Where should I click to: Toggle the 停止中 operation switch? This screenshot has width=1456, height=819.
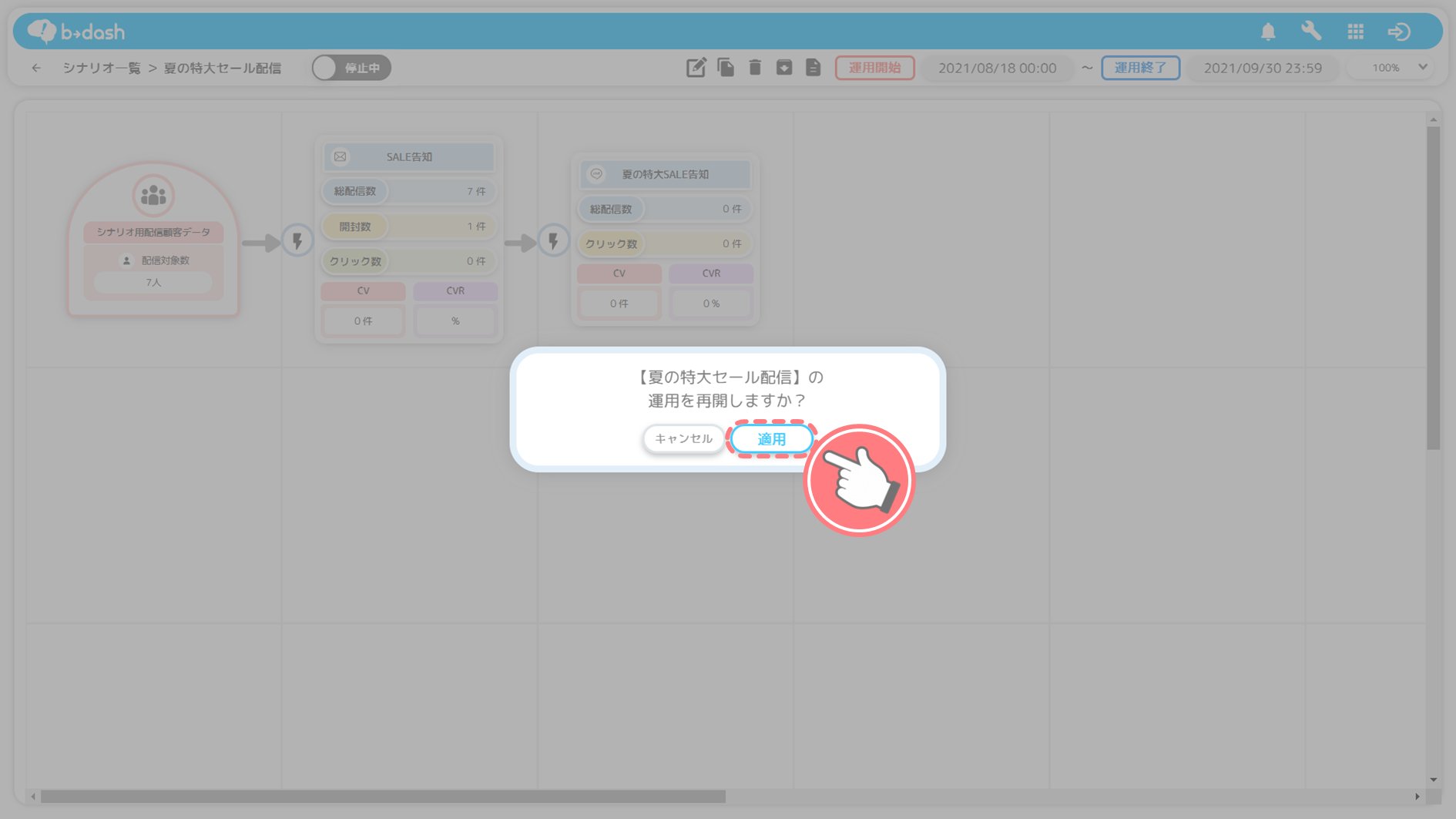click(351, 68)
